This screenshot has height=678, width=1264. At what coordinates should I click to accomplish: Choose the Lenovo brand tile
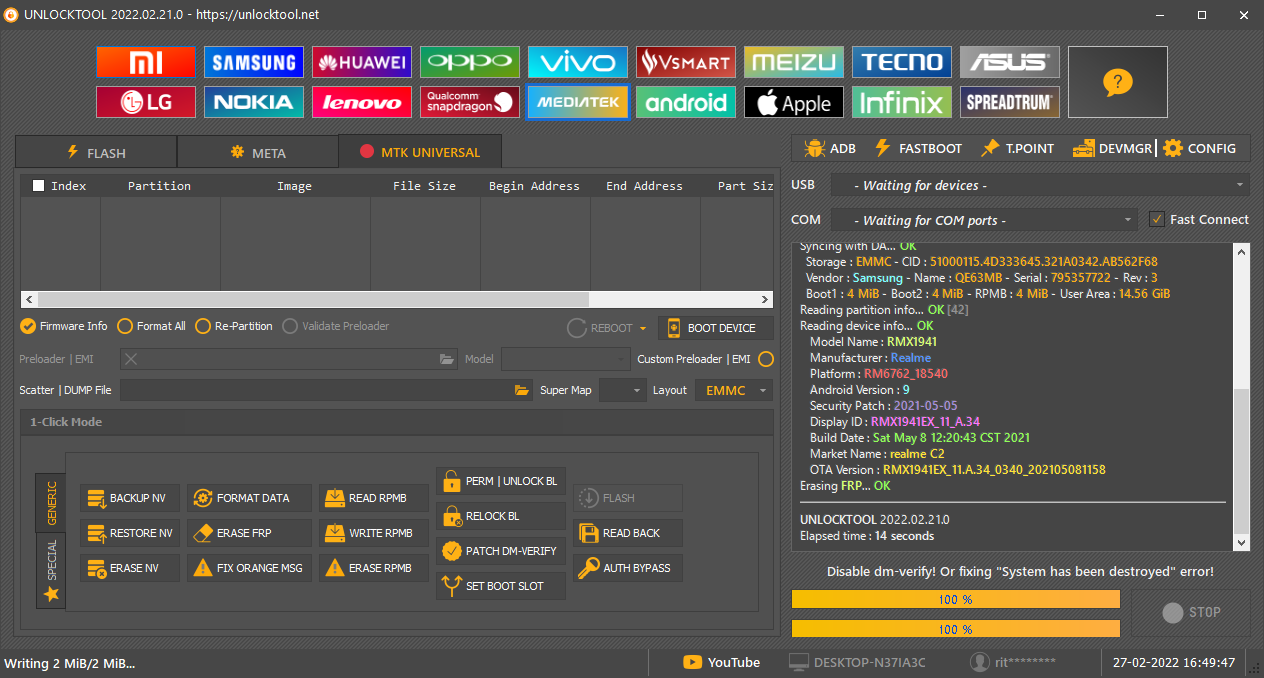362,102
